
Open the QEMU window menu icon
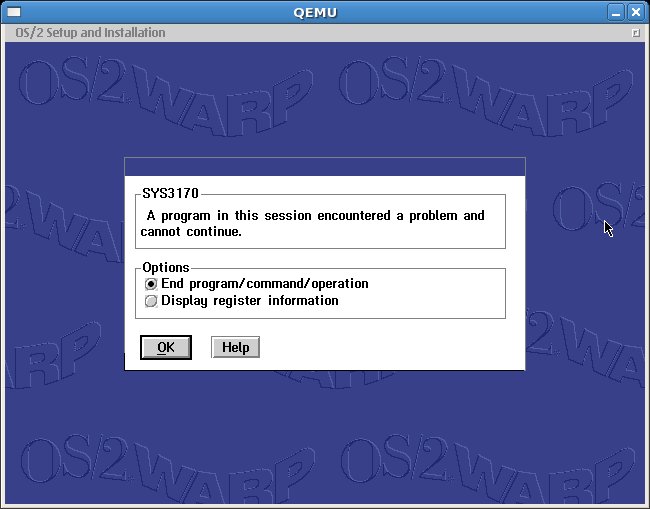pos(14,12)
